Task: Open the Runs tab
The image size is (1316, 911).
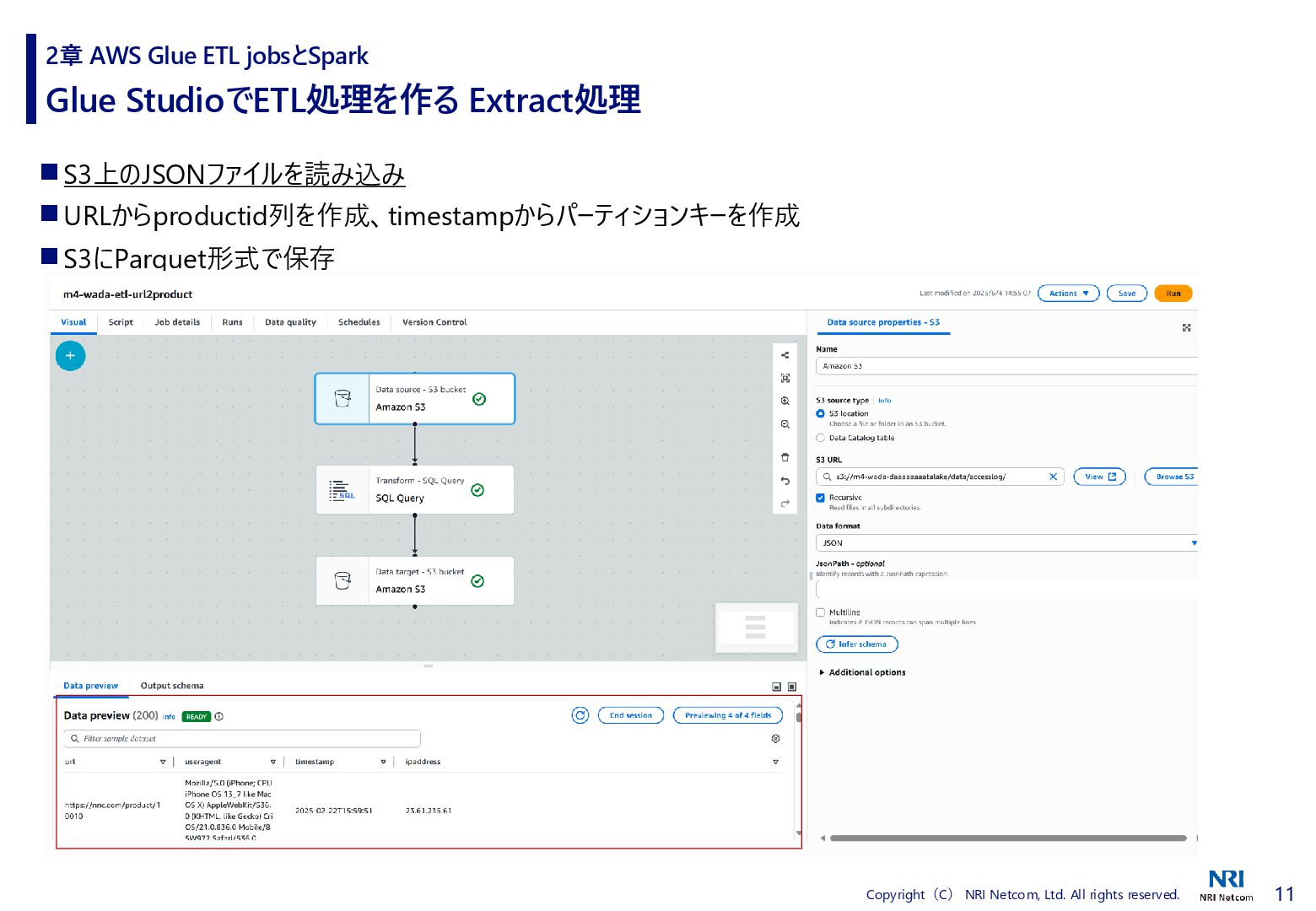Action: point(232,322)
